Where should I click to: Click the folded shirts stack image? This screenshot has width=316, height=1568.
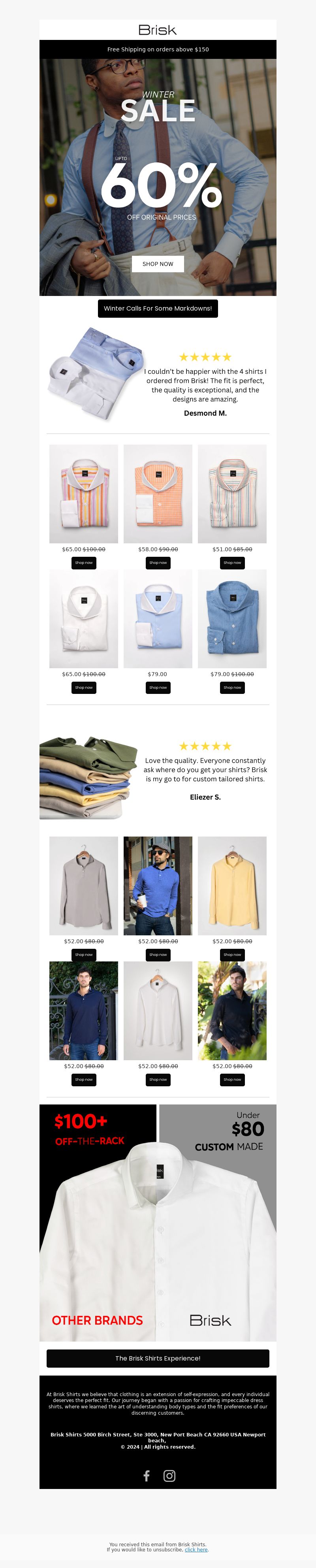(89, 777)
